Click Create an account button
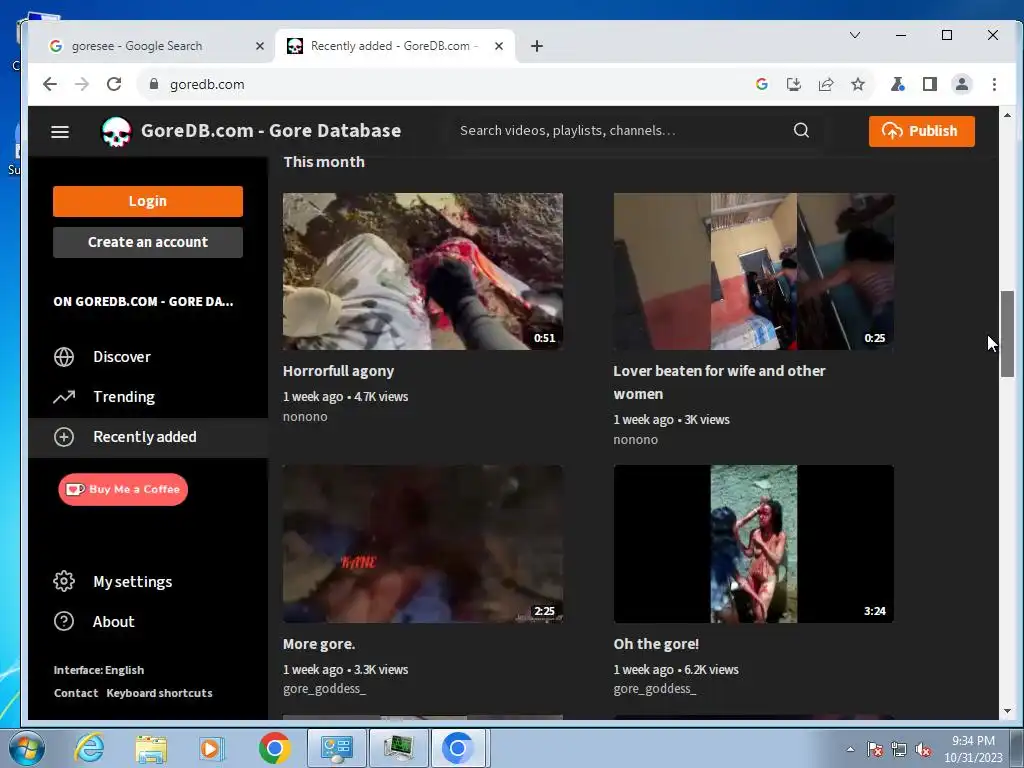 point(148,242)
